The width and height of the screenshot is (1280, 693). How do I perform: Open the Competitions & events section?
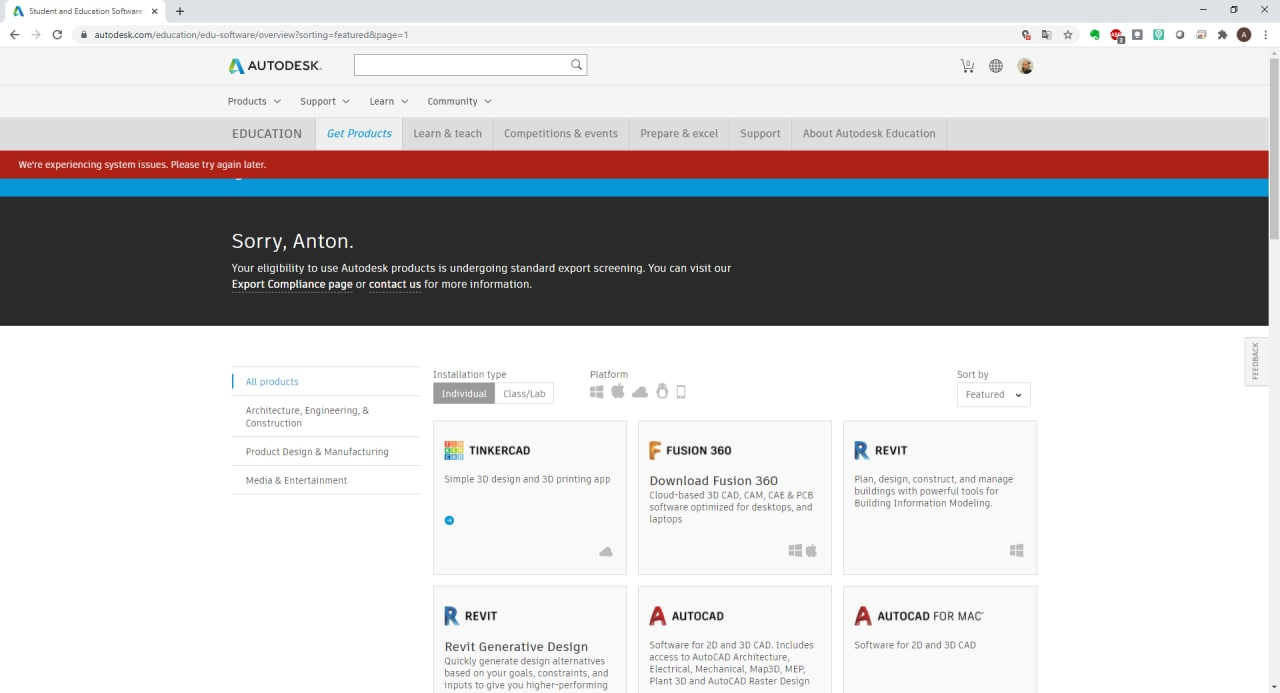coord(560,133)
